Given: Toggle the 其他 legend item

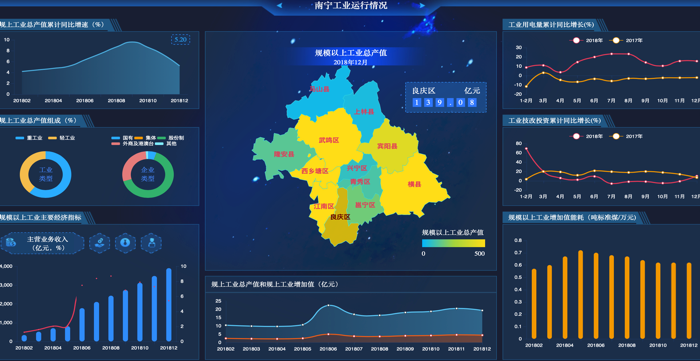Looking at the screenshot, I should click(x=166, y=144).
